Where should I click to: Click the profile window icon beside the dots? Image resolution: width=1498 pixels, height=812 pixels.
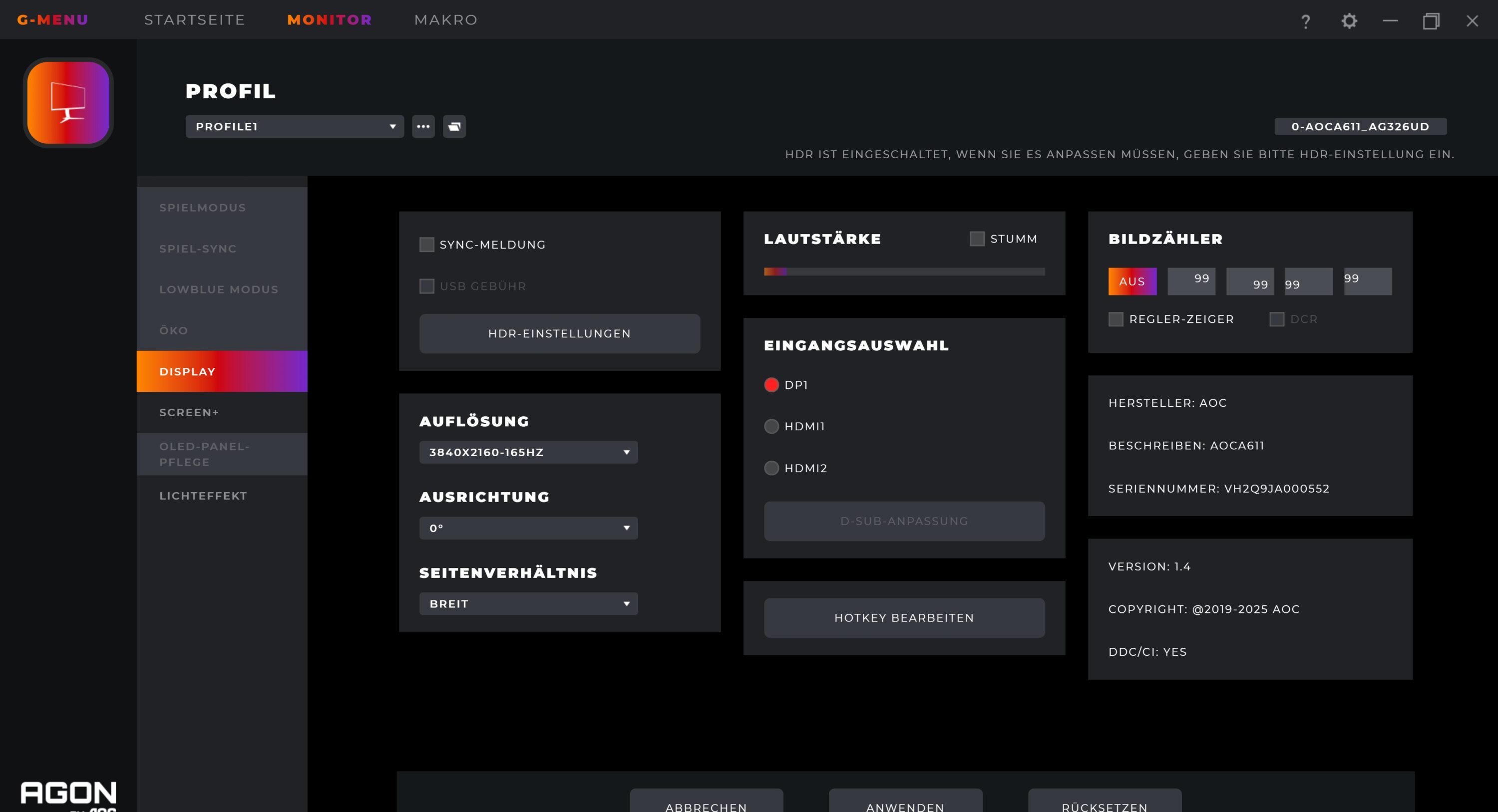coord(454,126)
